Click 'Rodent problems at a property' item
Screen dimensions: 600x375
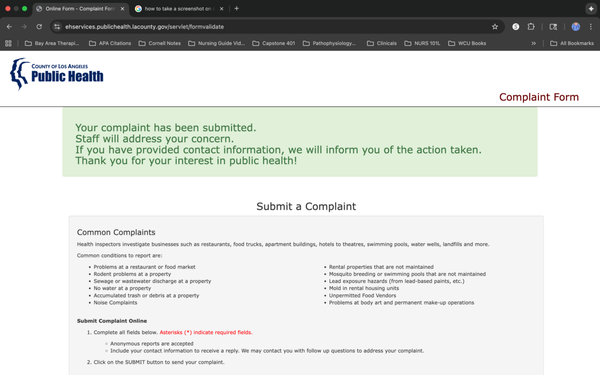click(132, 274)
